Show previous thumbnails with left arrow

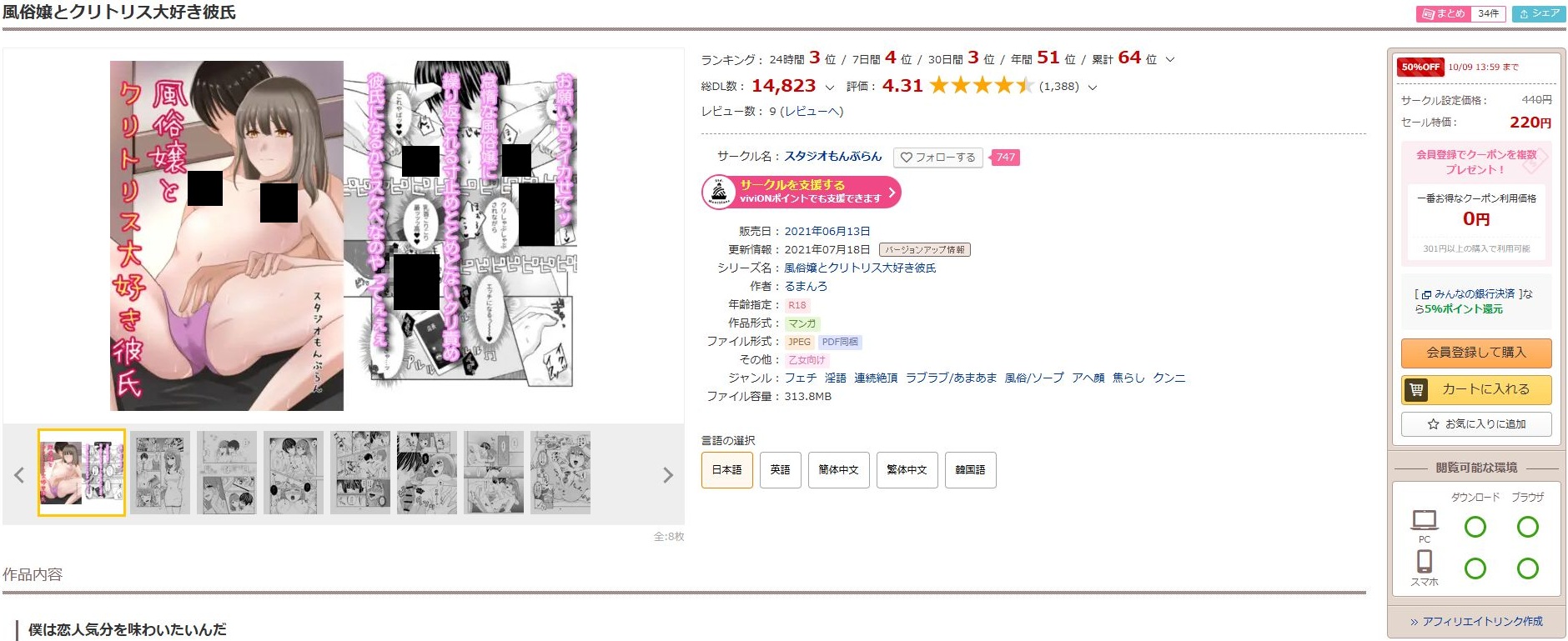(19, 475)
